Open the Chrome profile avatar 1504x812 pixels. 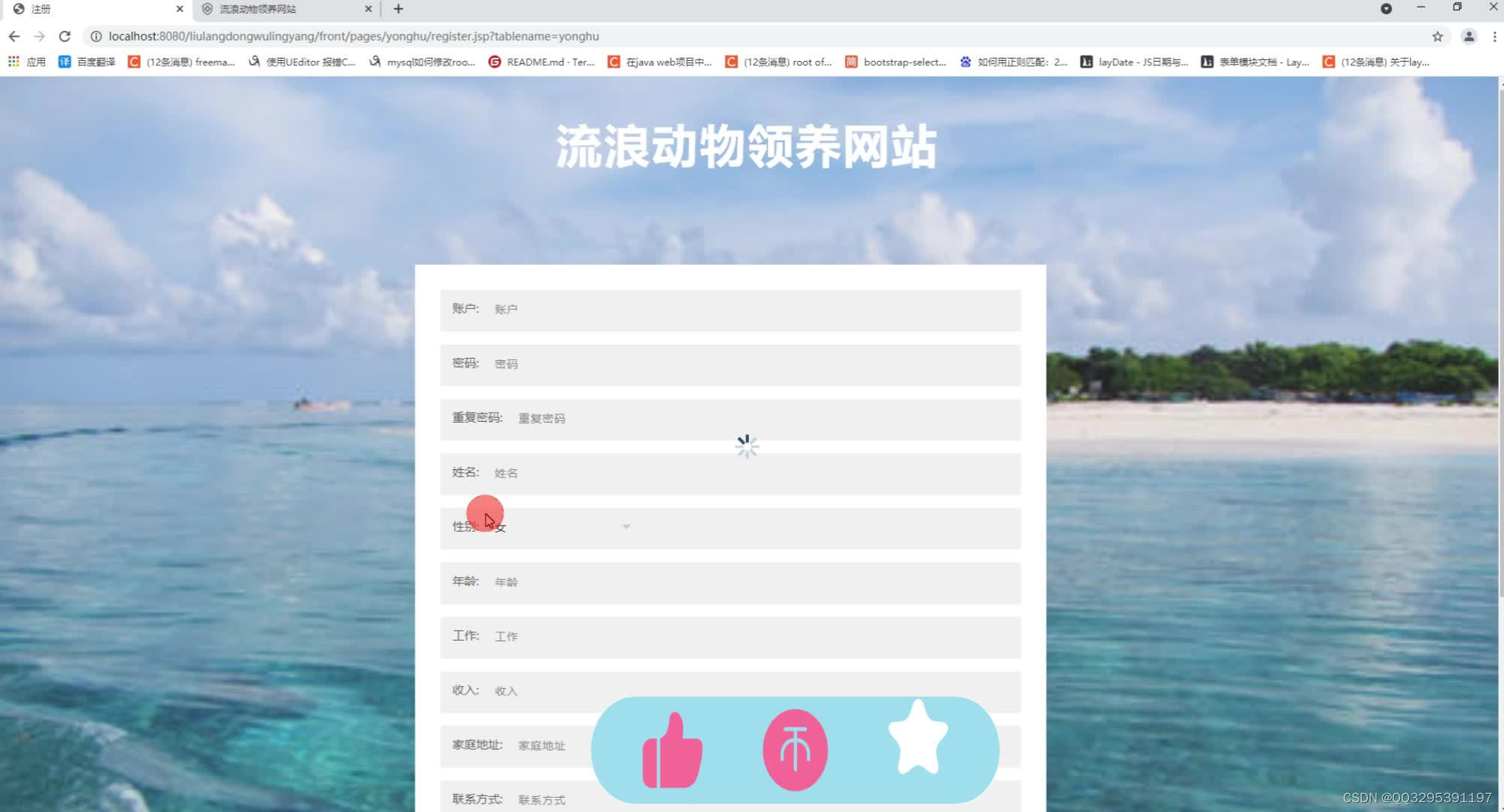click(x=1469, y=36)
